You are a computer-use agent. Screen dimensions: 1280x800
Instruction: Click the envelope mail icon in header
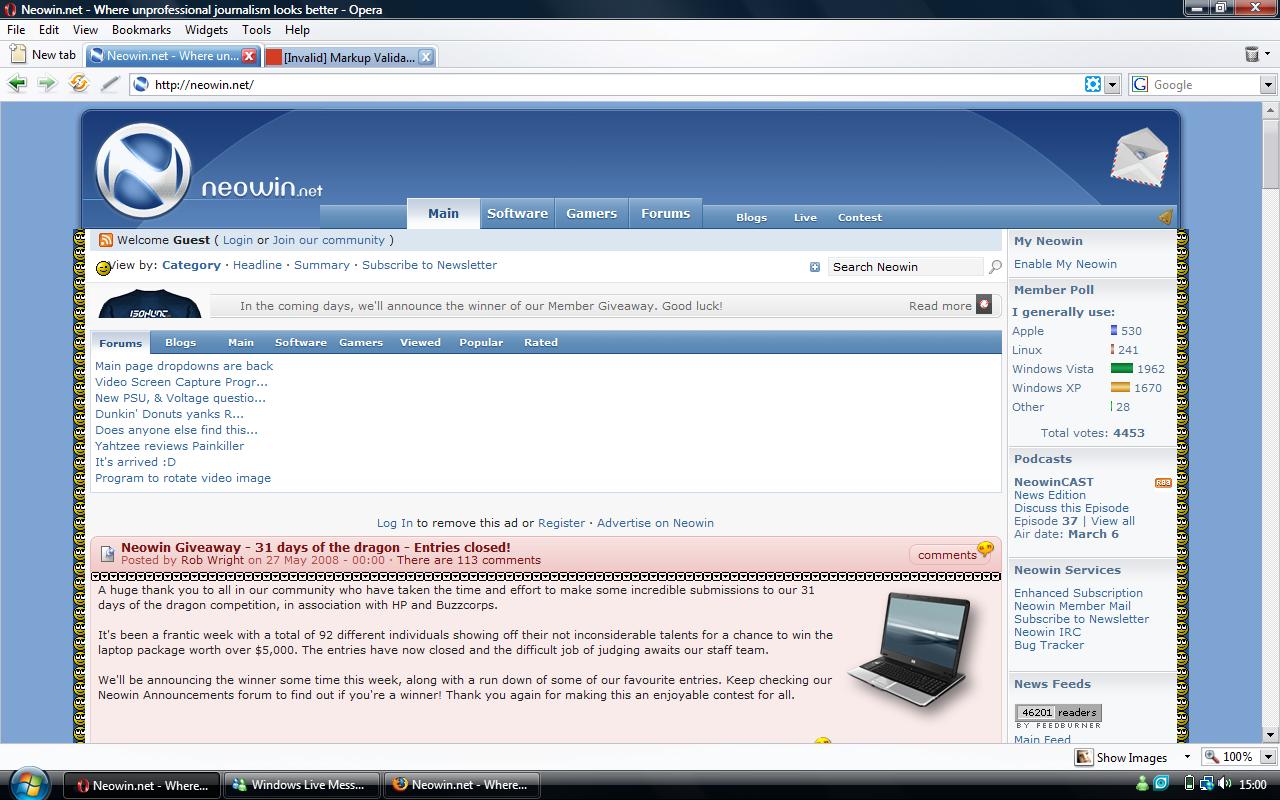pos(1139,157)
